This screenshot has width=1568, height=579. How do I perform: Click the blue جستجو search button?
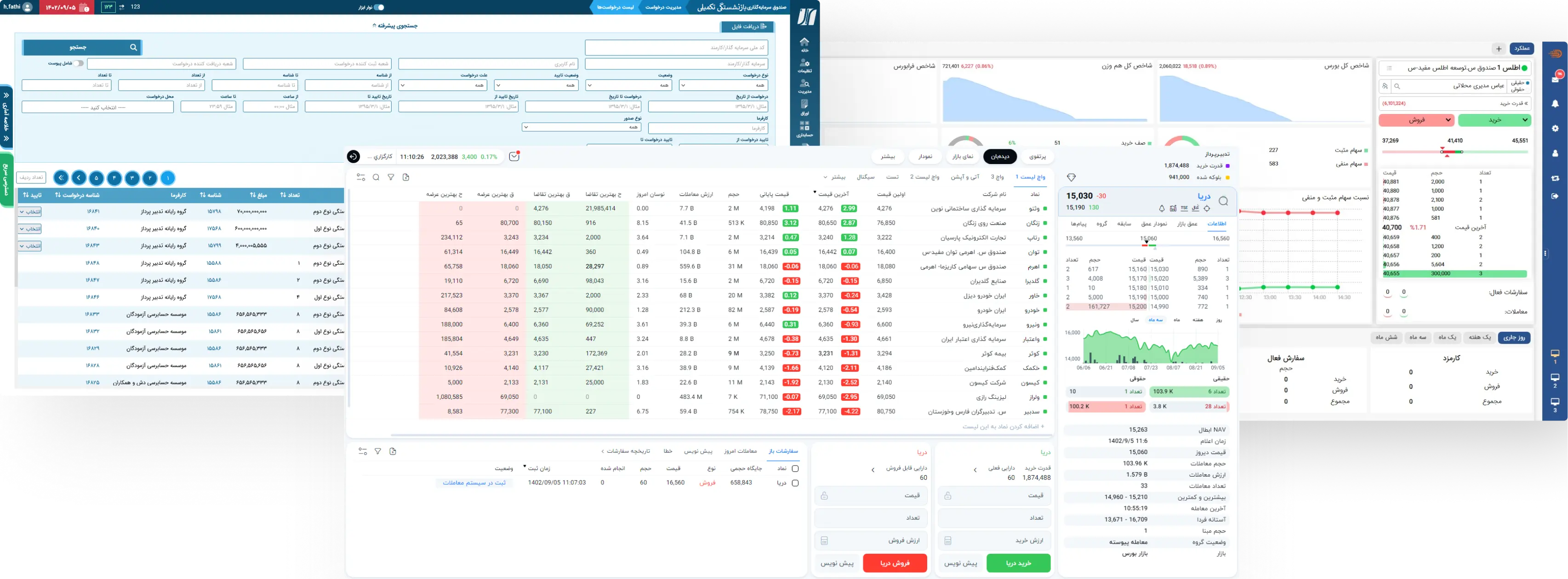82,47
